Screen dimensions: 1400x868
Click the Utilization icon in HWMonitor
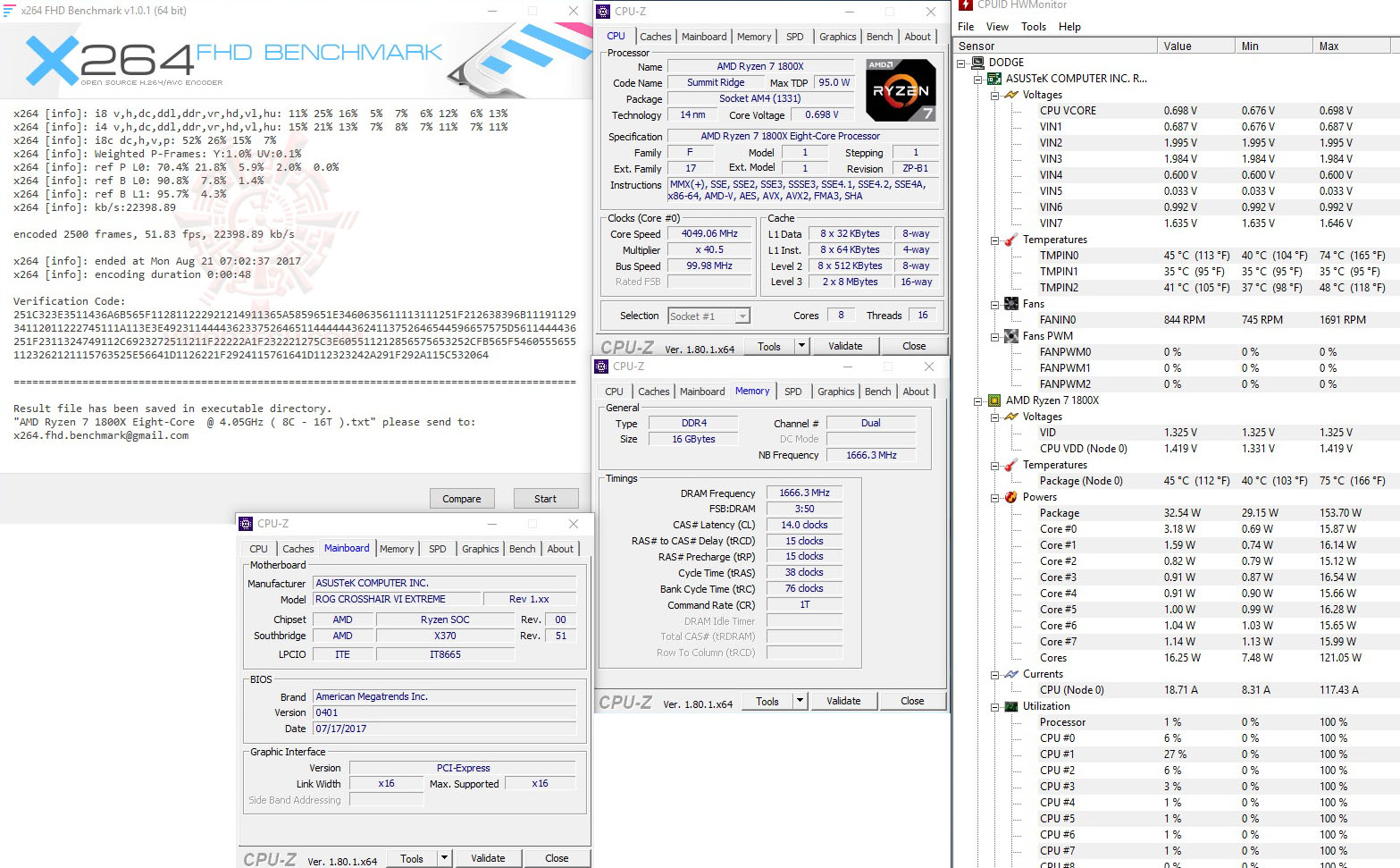click(1010, 706)
